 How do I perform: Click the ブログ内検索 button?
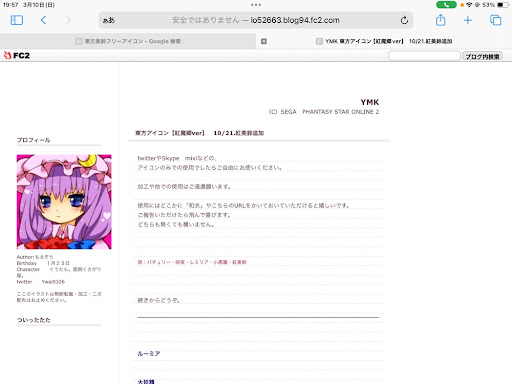(x=482, y=56)
